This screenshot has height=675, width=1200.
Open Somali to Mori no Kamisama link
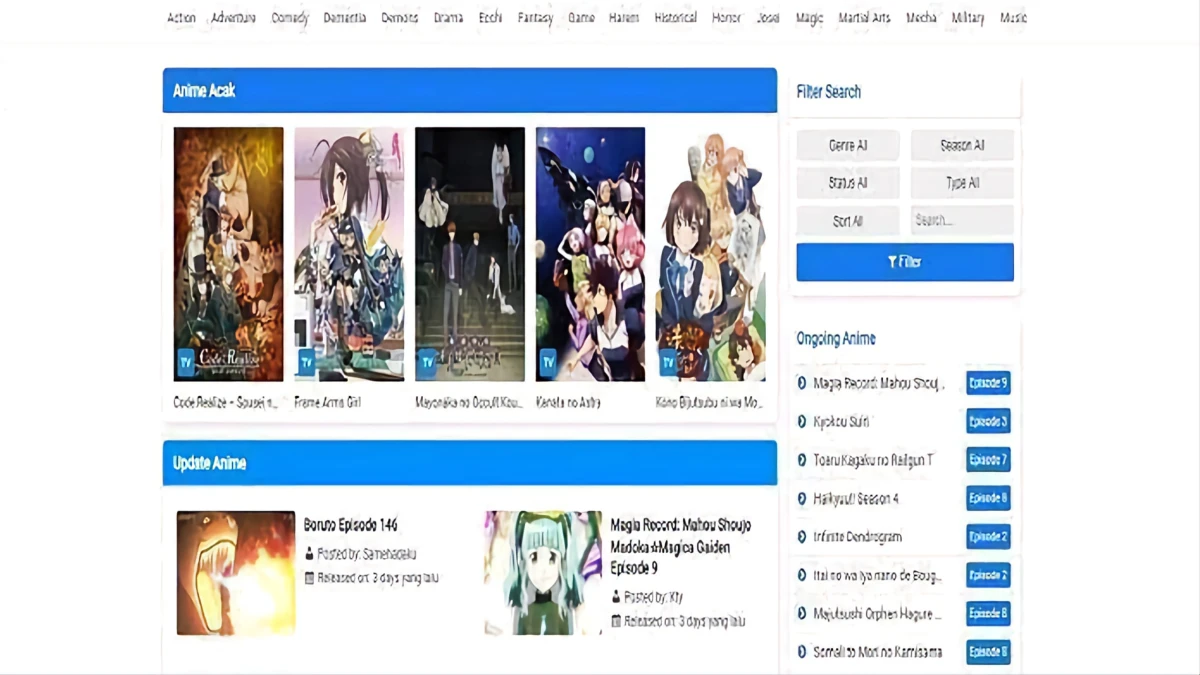pyautogui.click(x=878, y=652)
